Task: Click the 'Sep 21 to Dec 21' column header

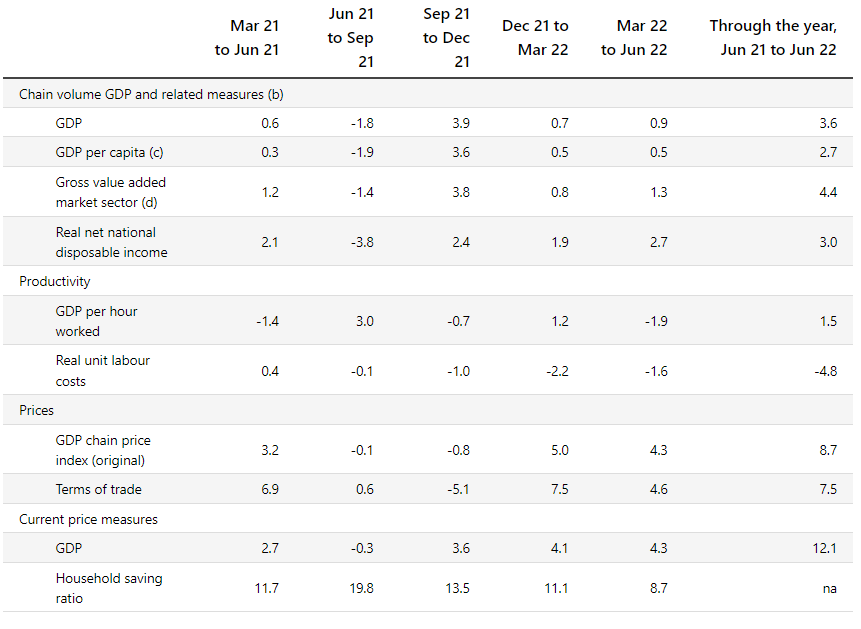Action: (446, 38)
